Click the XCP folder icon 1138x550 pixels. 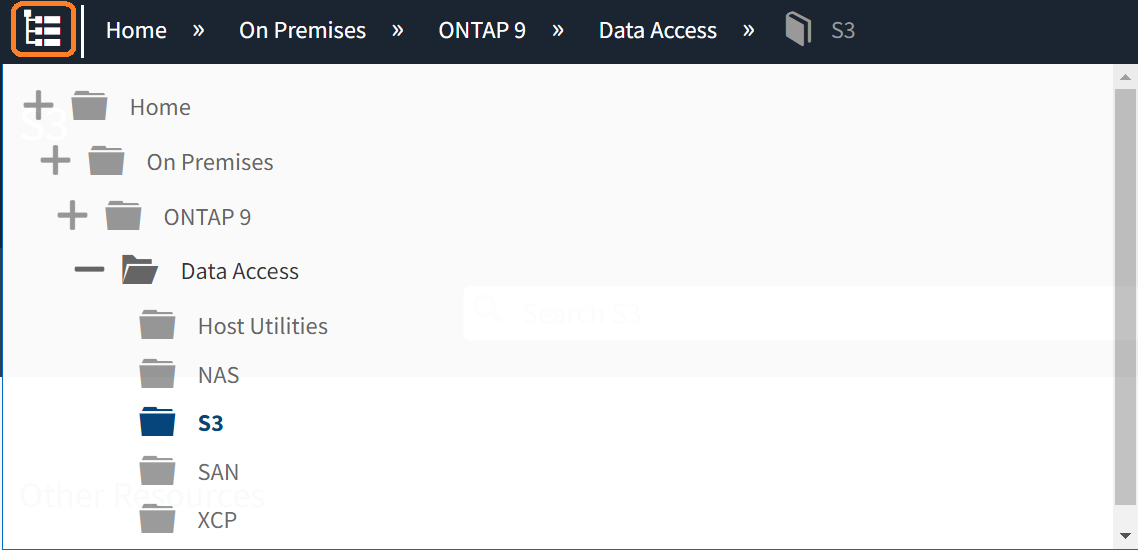pyautogui.click(x=157, y=520)
